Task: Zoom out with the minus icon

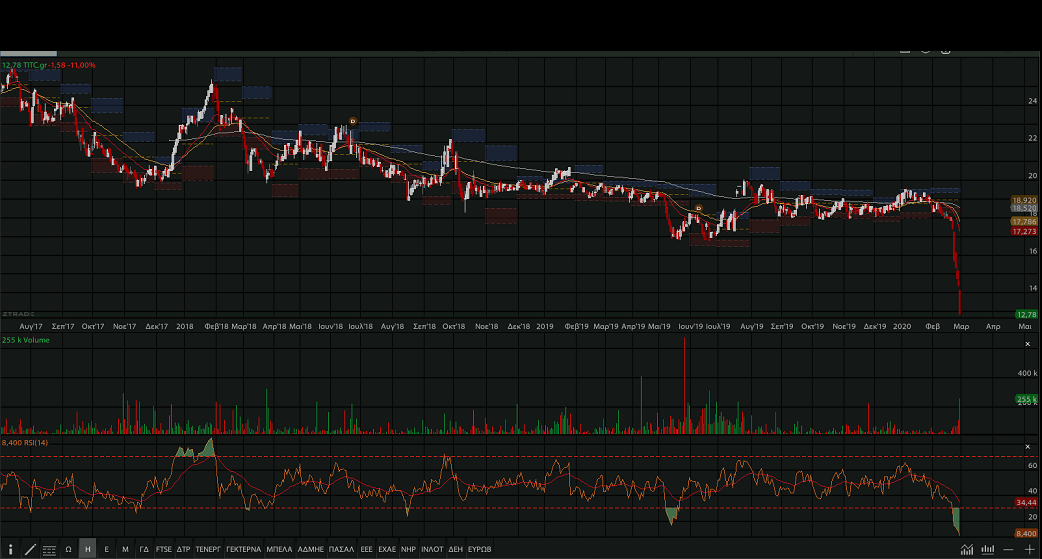Action: [1010, 549]
